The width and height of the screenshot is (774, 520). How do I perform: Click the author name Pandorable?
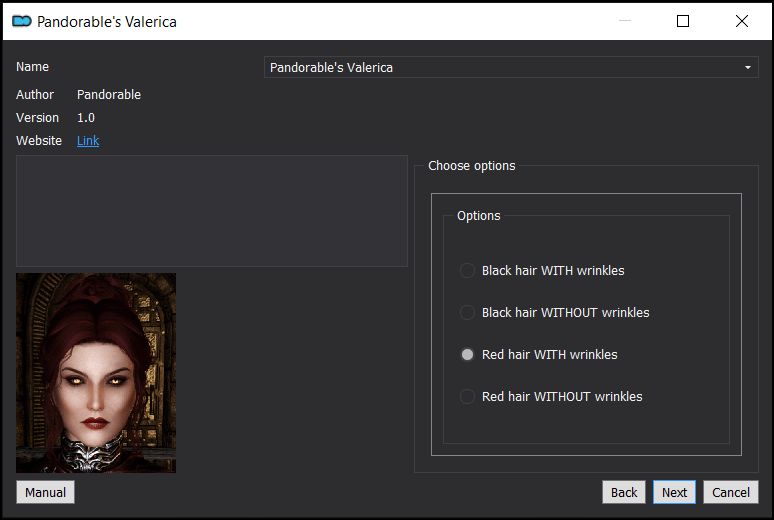tap(109, 95)
